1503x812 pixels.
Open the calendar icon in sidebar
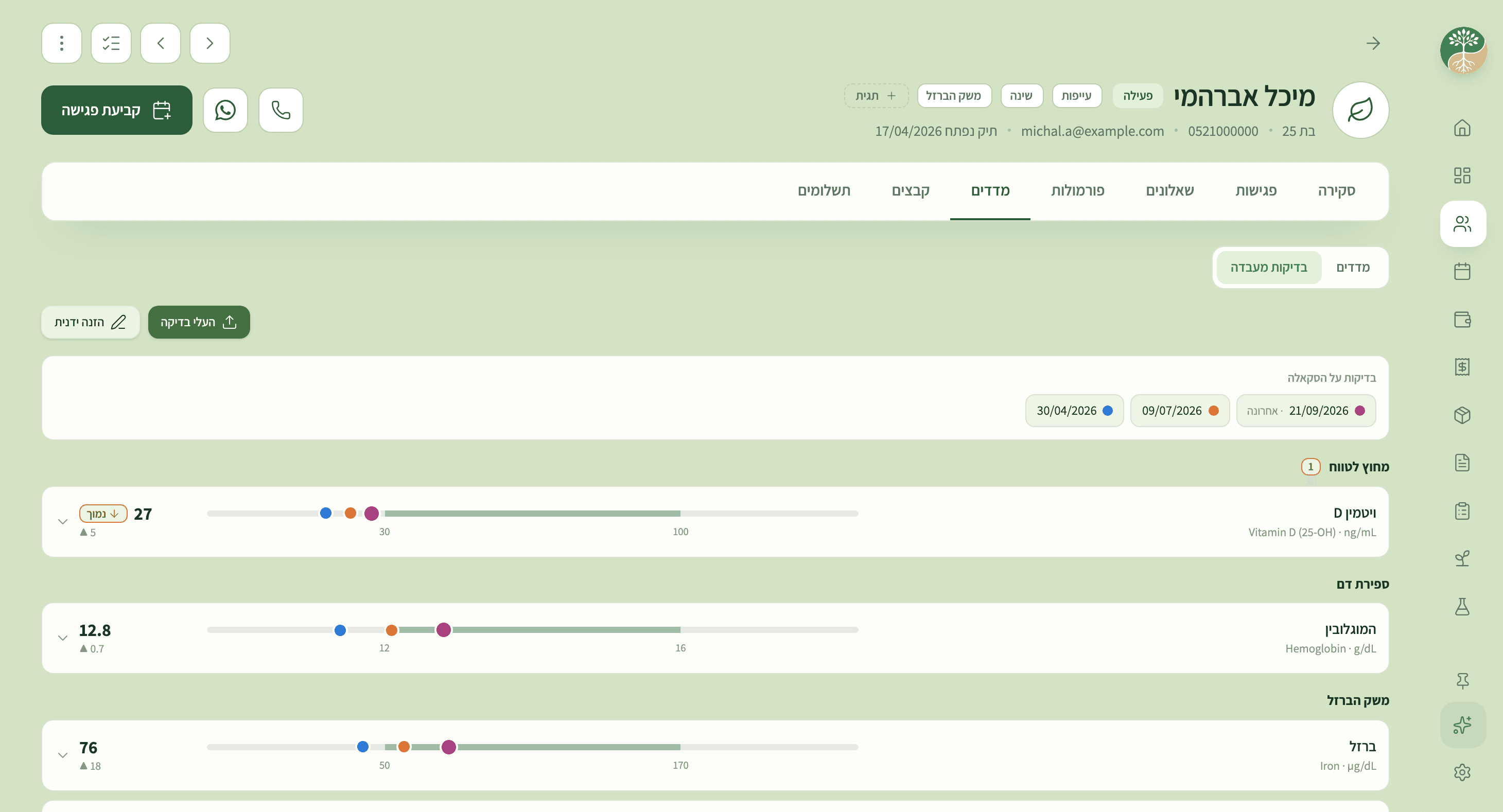1462,271
